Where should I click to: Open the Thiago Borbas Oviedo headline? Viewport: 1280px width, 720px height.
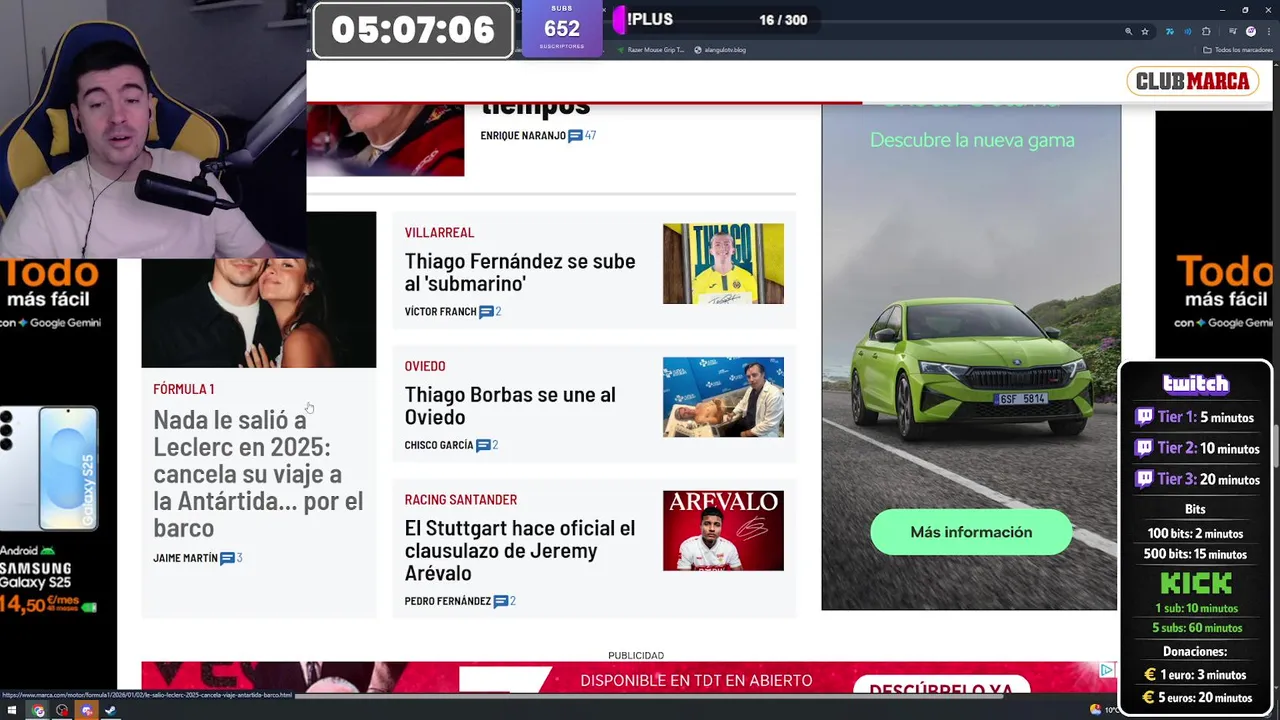point(510,405)
